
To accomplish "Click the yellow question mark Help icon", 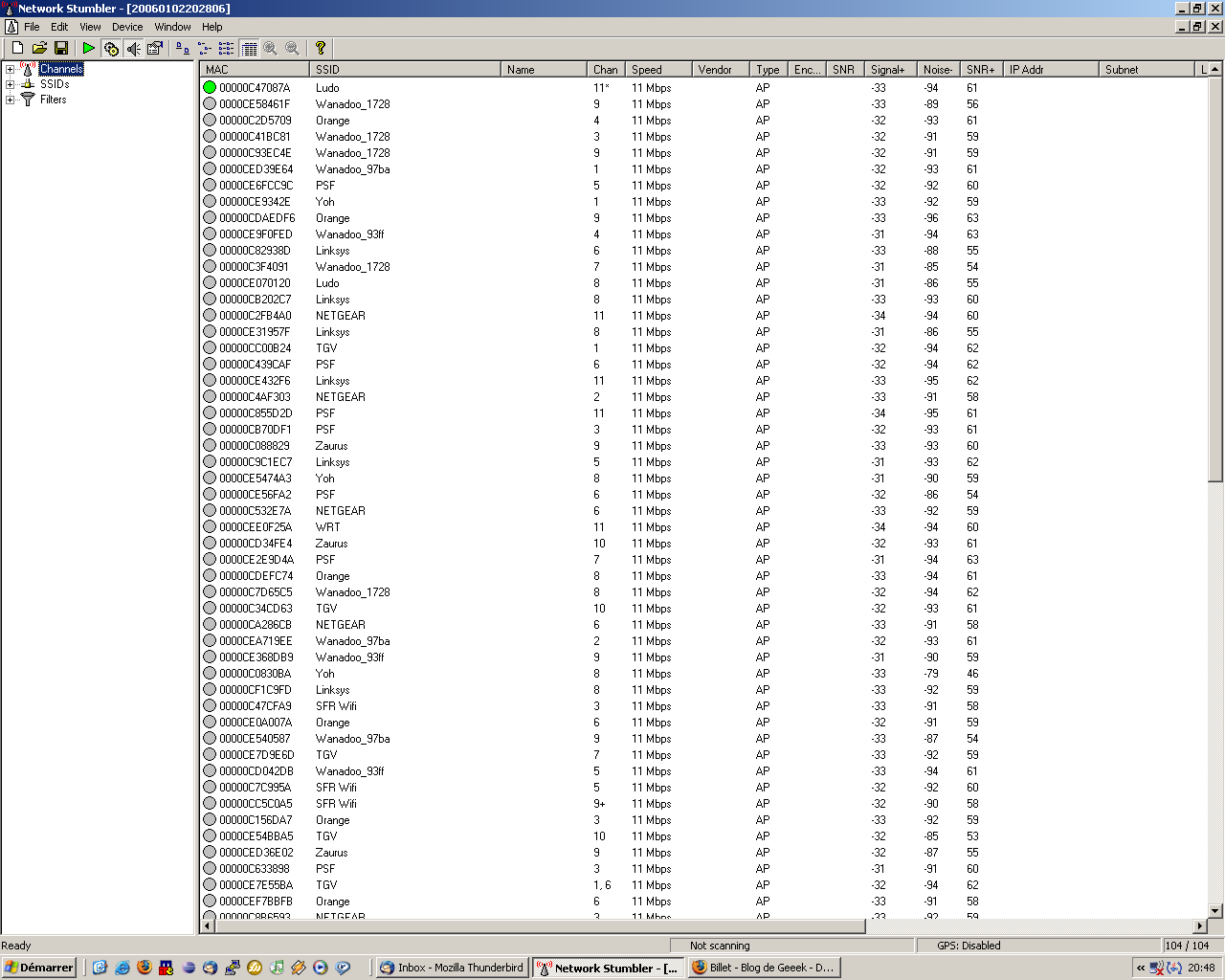I will coord(321,48).
